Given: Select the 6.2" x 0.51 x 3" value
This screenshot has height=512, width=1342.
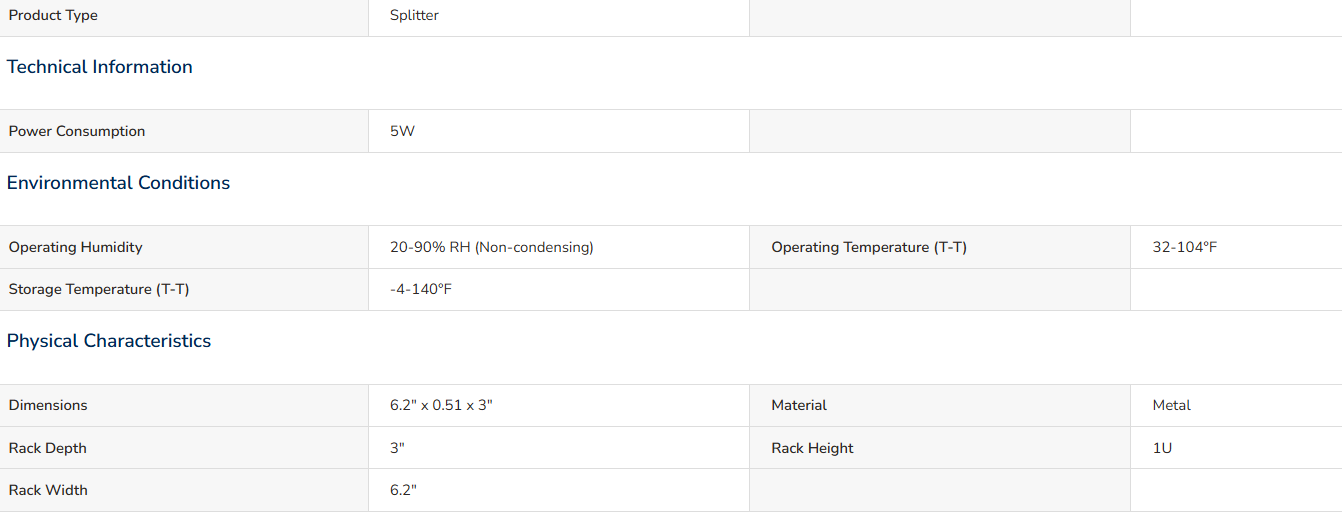Looking at the screenshot, I should click(442, 405).
